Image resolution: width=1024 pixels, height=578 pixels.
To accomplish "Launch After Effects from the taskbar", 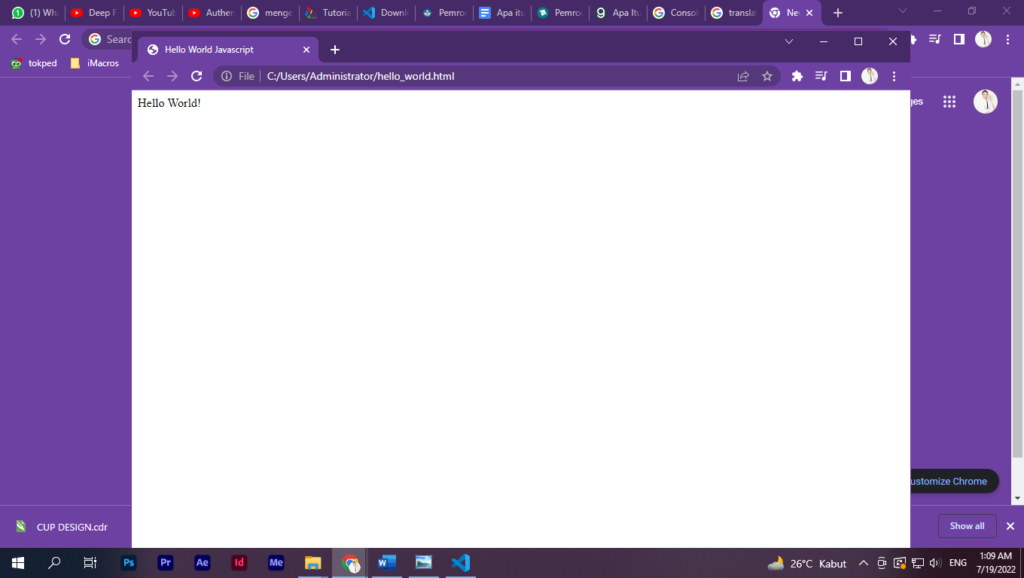I will 202,563.
